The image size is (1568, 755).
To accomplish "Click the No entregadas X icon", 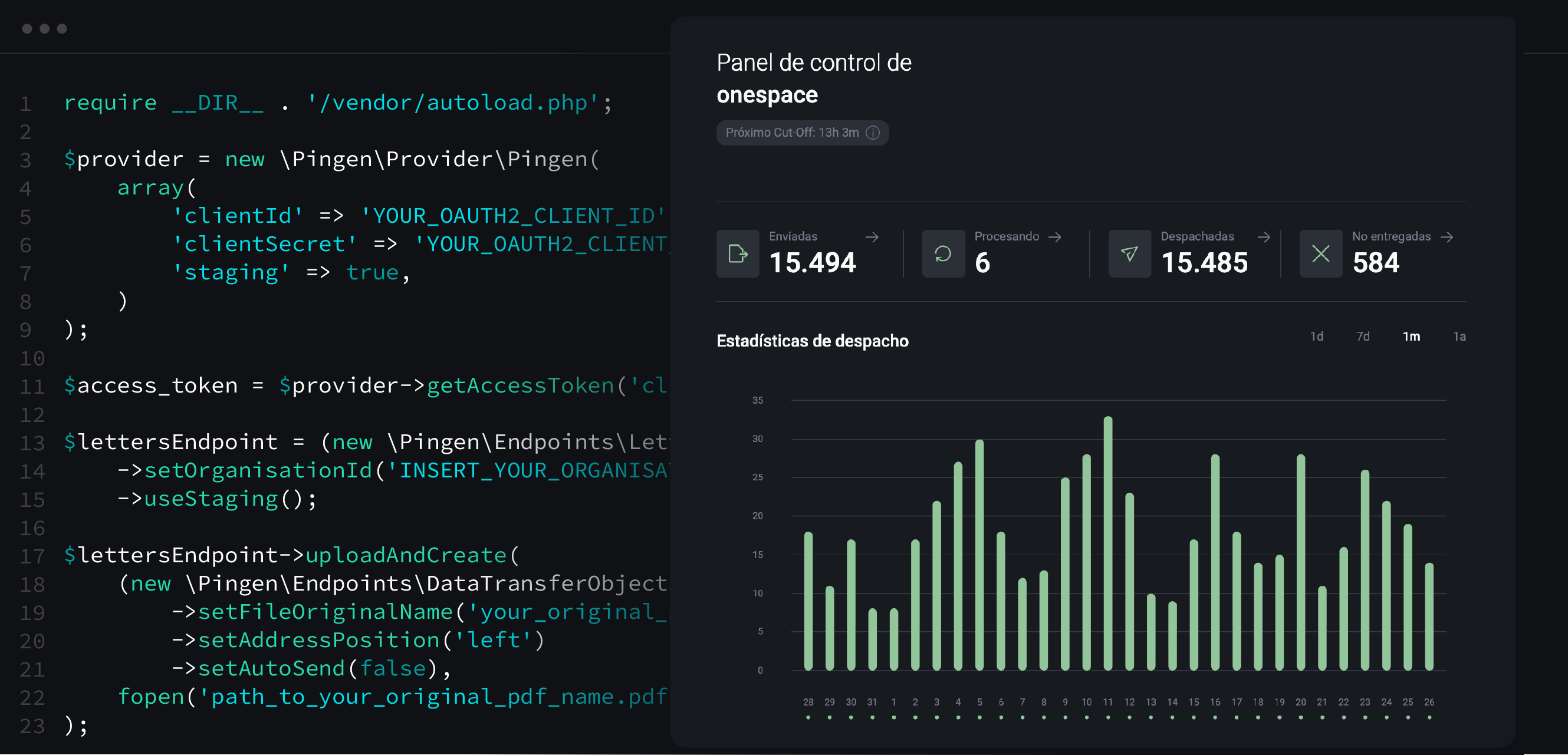I will click(1320, 253).
